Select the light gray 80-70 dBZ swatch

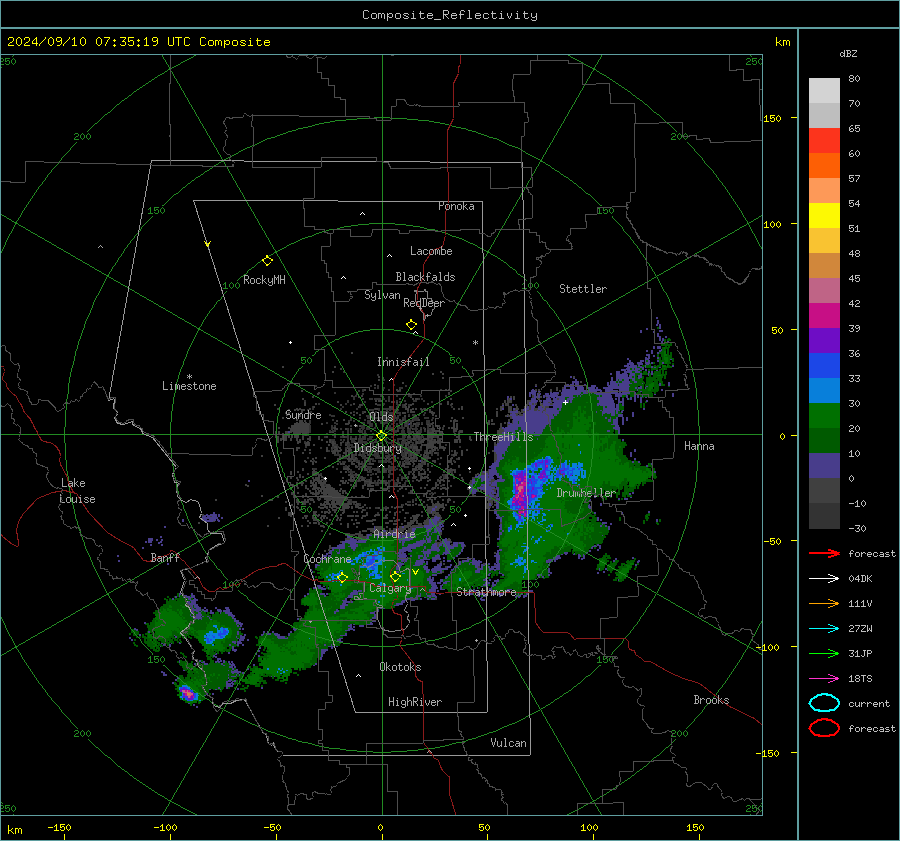pos(824,91)
